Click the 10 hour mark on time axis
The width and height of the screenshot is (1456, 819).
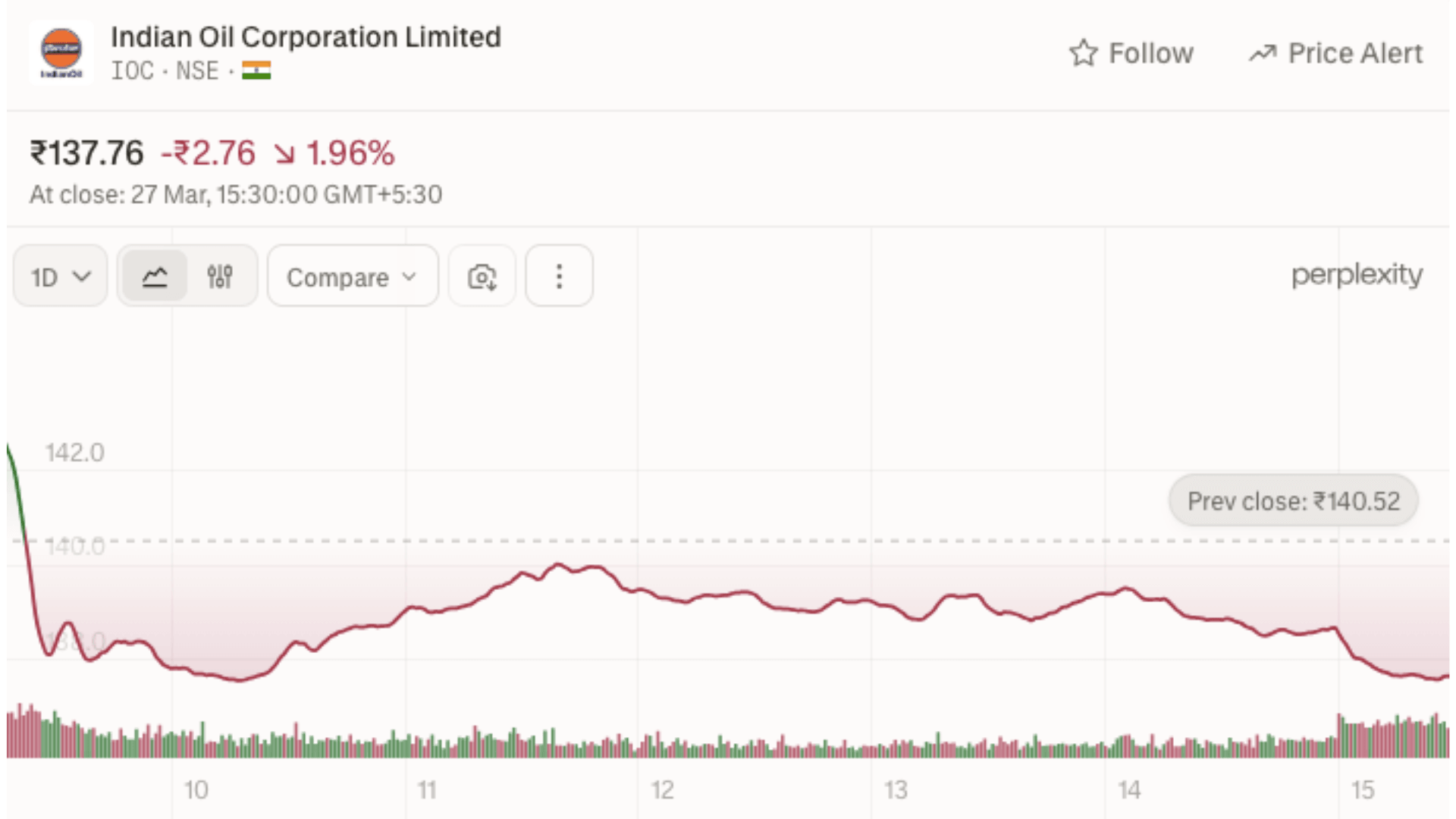coord(196,790)
